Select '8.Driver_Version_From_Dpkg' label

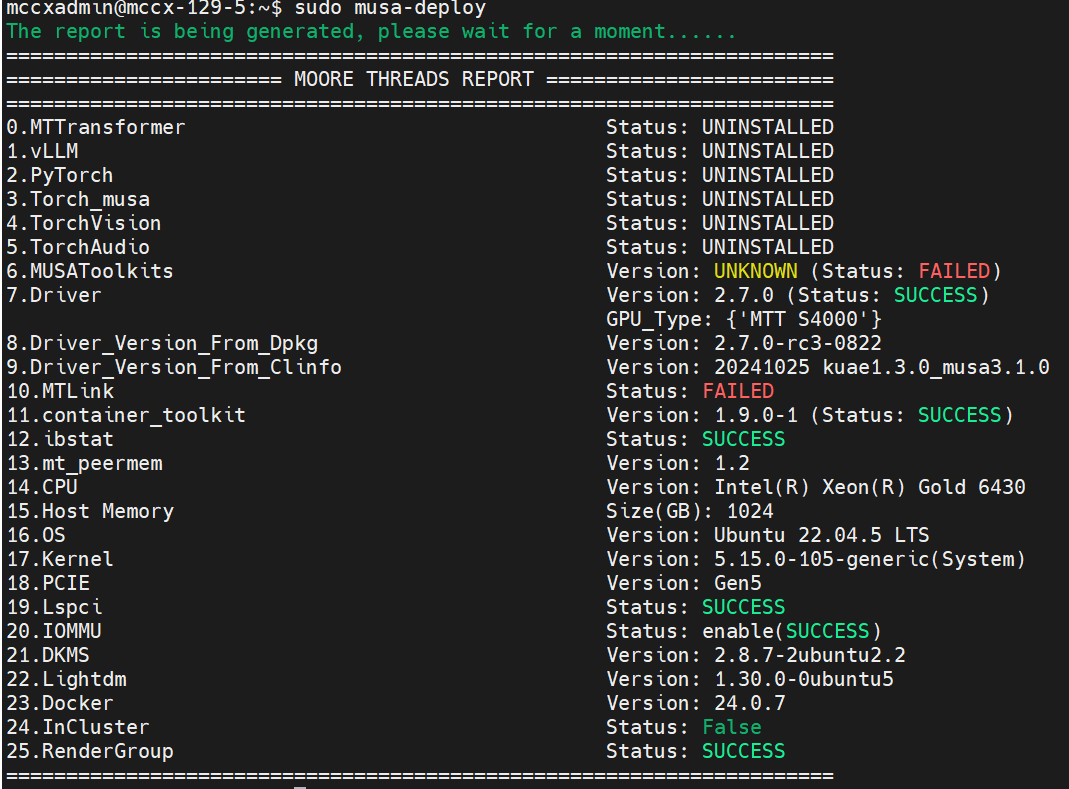[162, 344]
